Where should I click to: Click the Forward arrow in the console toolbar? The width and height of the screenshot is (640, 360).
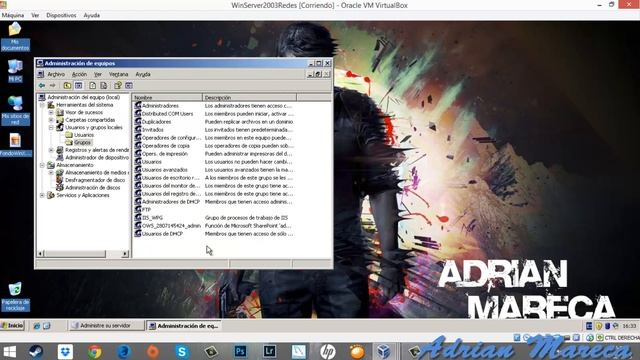point(52,85)
